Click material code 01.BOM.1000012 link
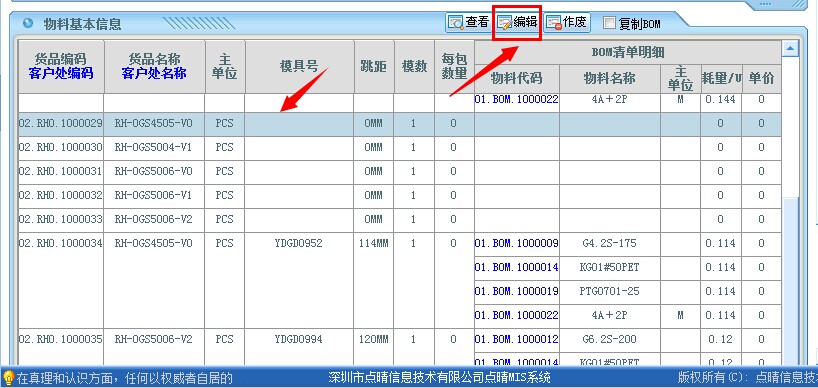This screenshot has height=388, width=818. tap(516, 340)
